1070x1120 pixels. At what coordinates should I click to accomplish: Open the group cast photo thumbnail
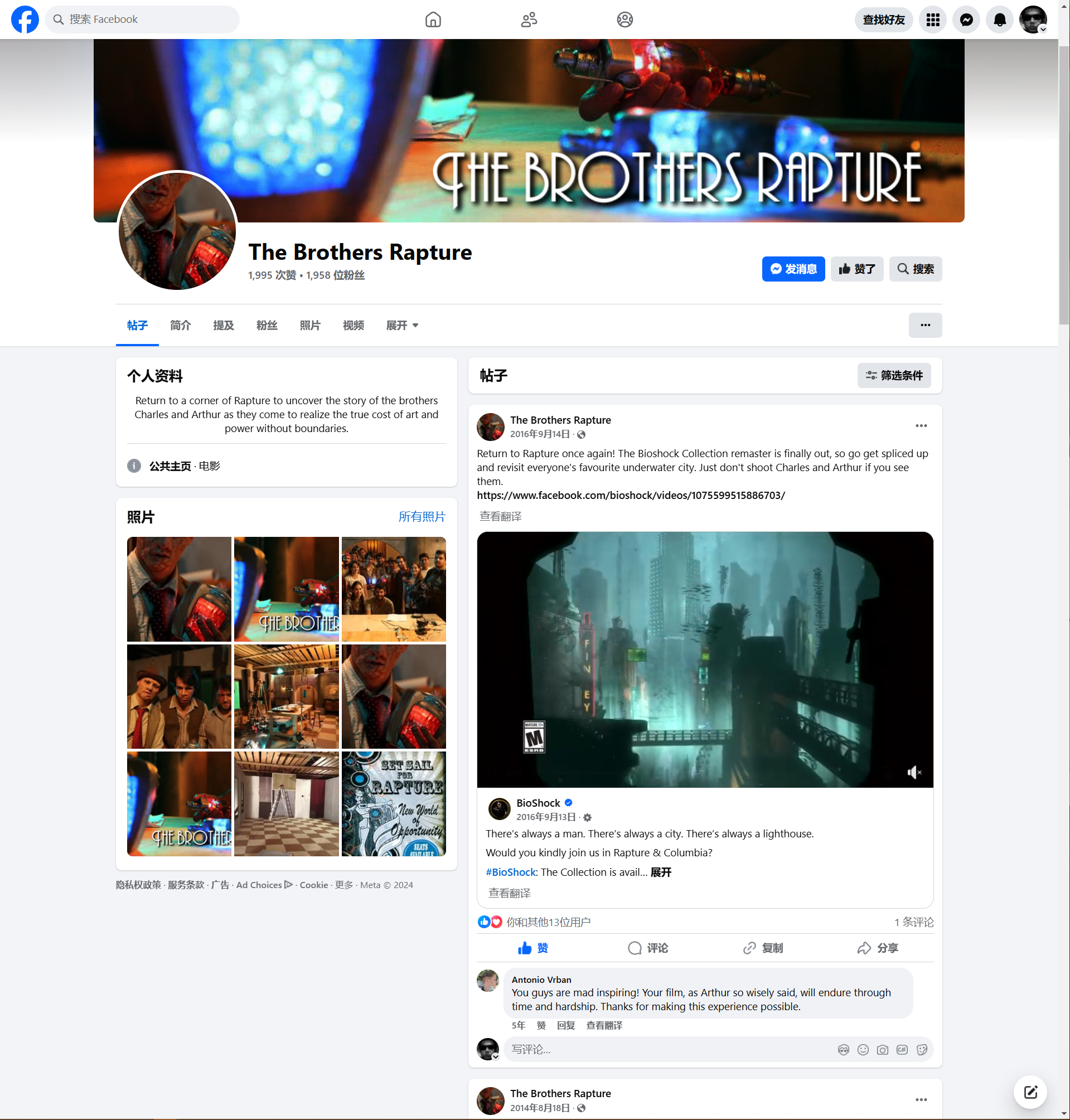pos(393,589)
